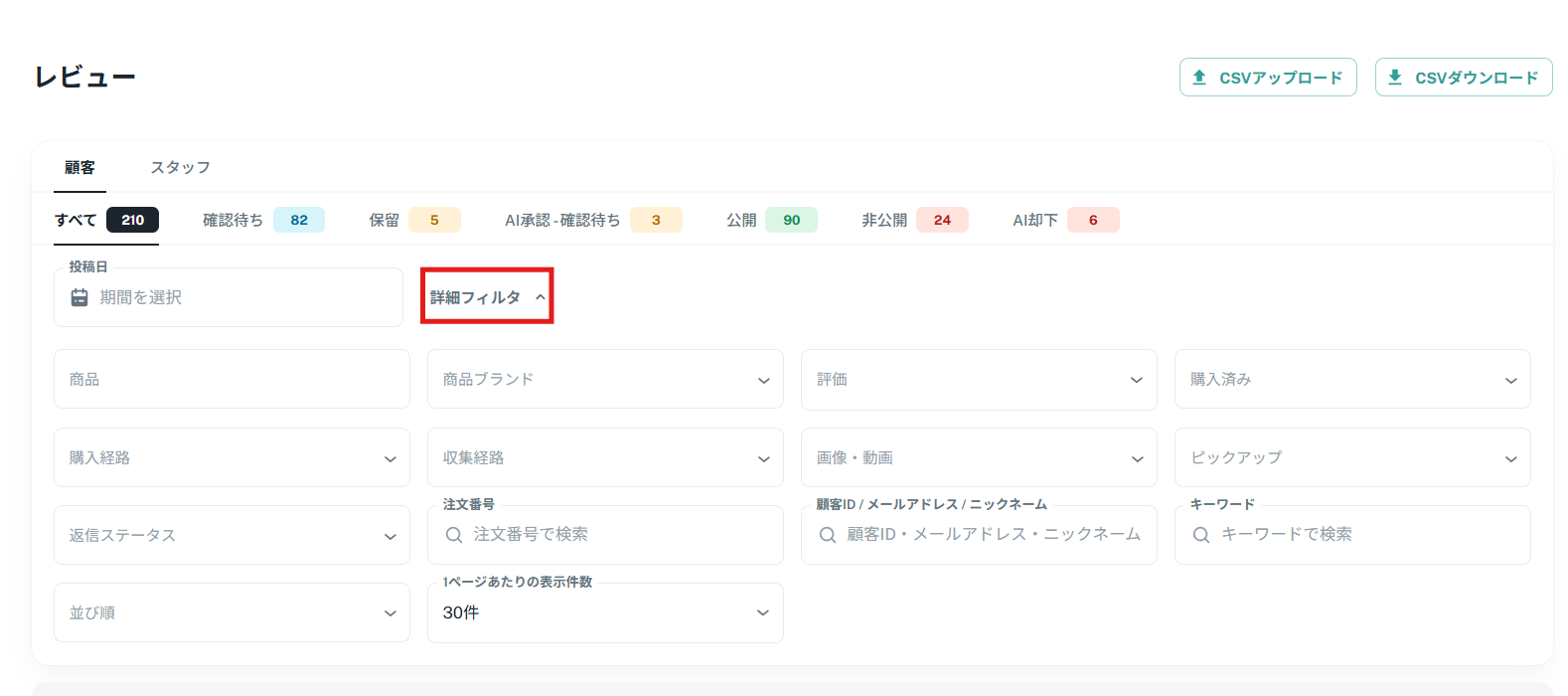Screen dimensions: 1568x696
Task: Open the 商品ブランド dropdown
Action: (605, 379)
